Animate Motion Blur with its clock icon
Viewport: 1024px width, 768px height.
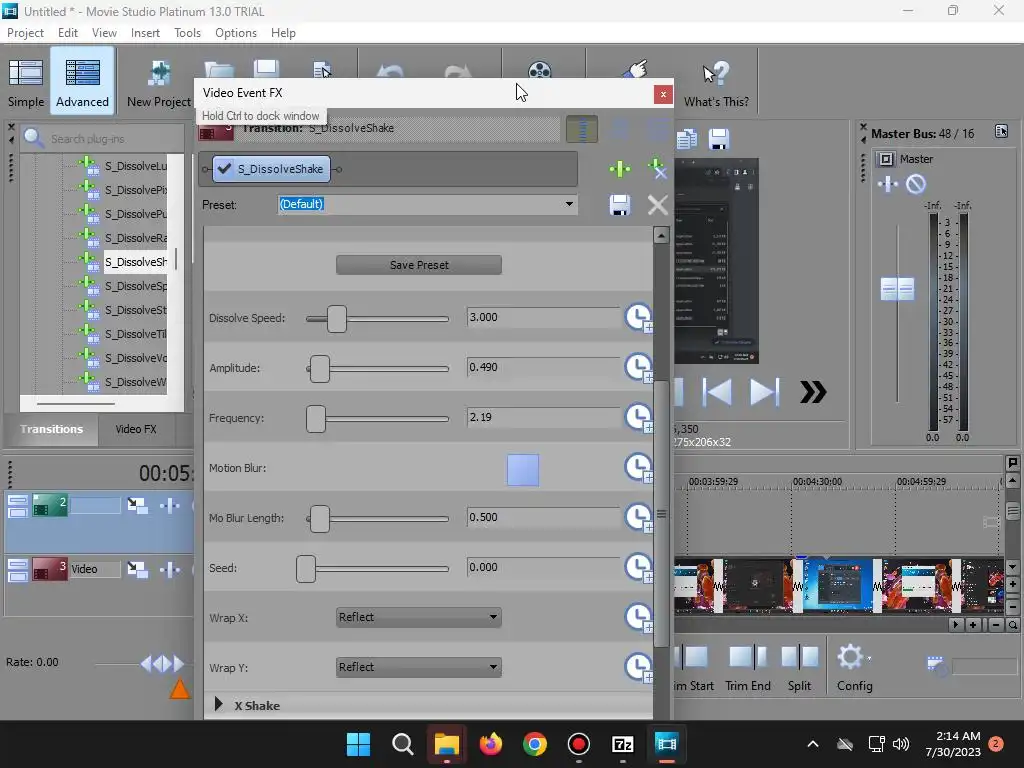(x=639, y=468)
